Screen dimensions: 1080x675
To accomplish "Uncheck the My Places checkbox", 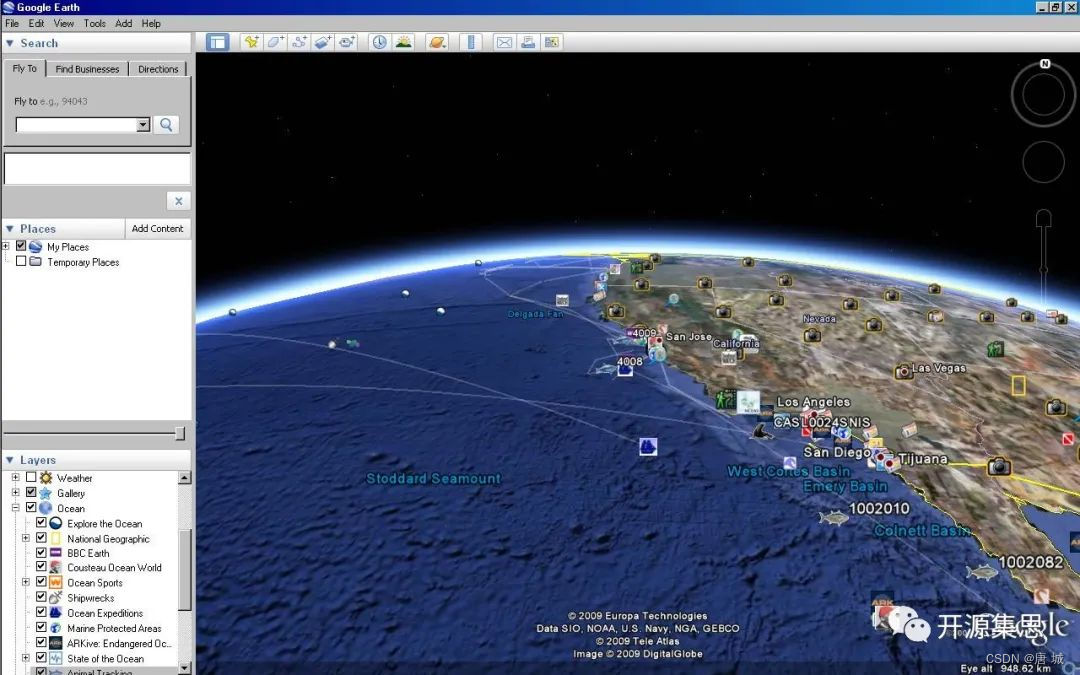I will (21, 246).
